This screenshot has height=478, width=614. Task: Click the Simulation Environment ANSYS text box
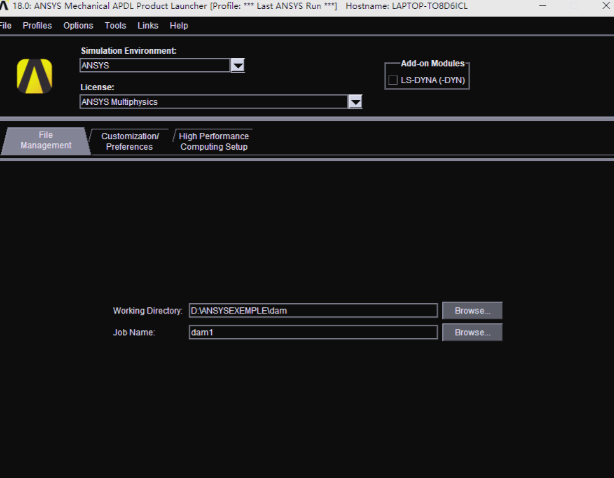pos(154,66)
